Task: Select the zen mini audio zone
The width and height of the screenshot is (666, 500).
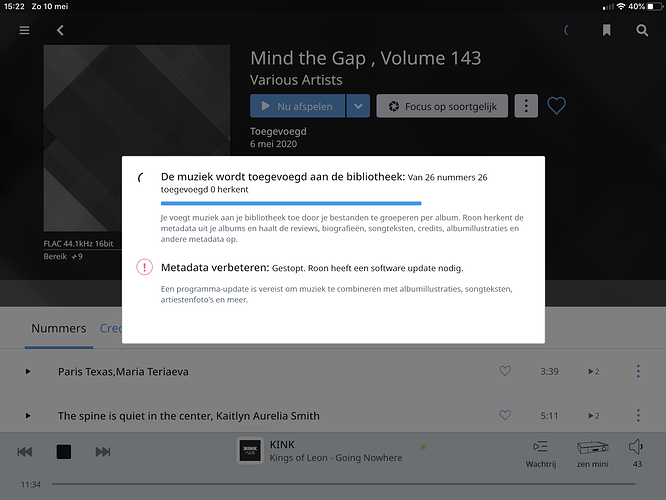Action: 593,454
